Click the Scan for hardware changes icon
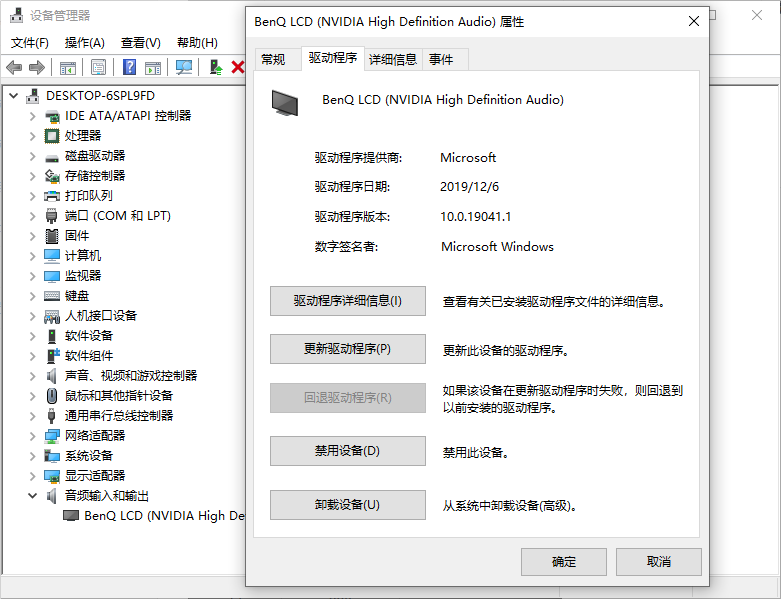 point(184,67)
